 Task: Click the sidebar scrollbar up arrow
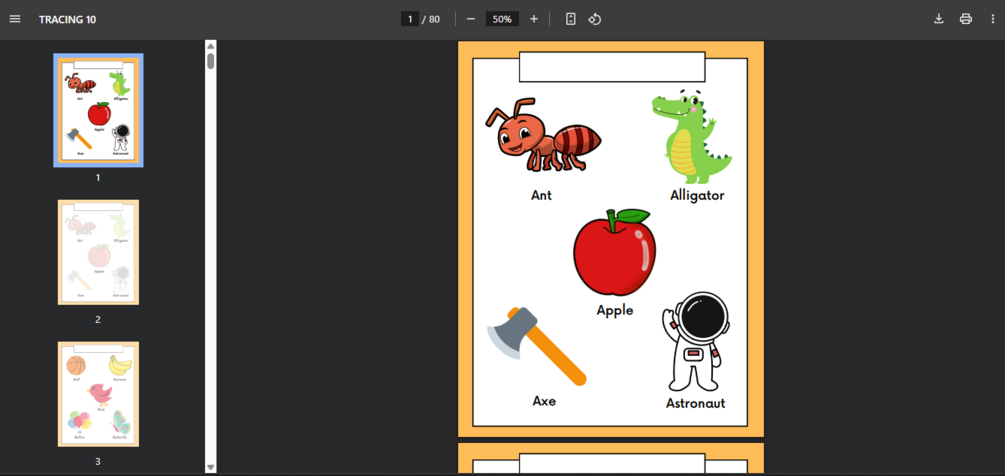point(211,46)
